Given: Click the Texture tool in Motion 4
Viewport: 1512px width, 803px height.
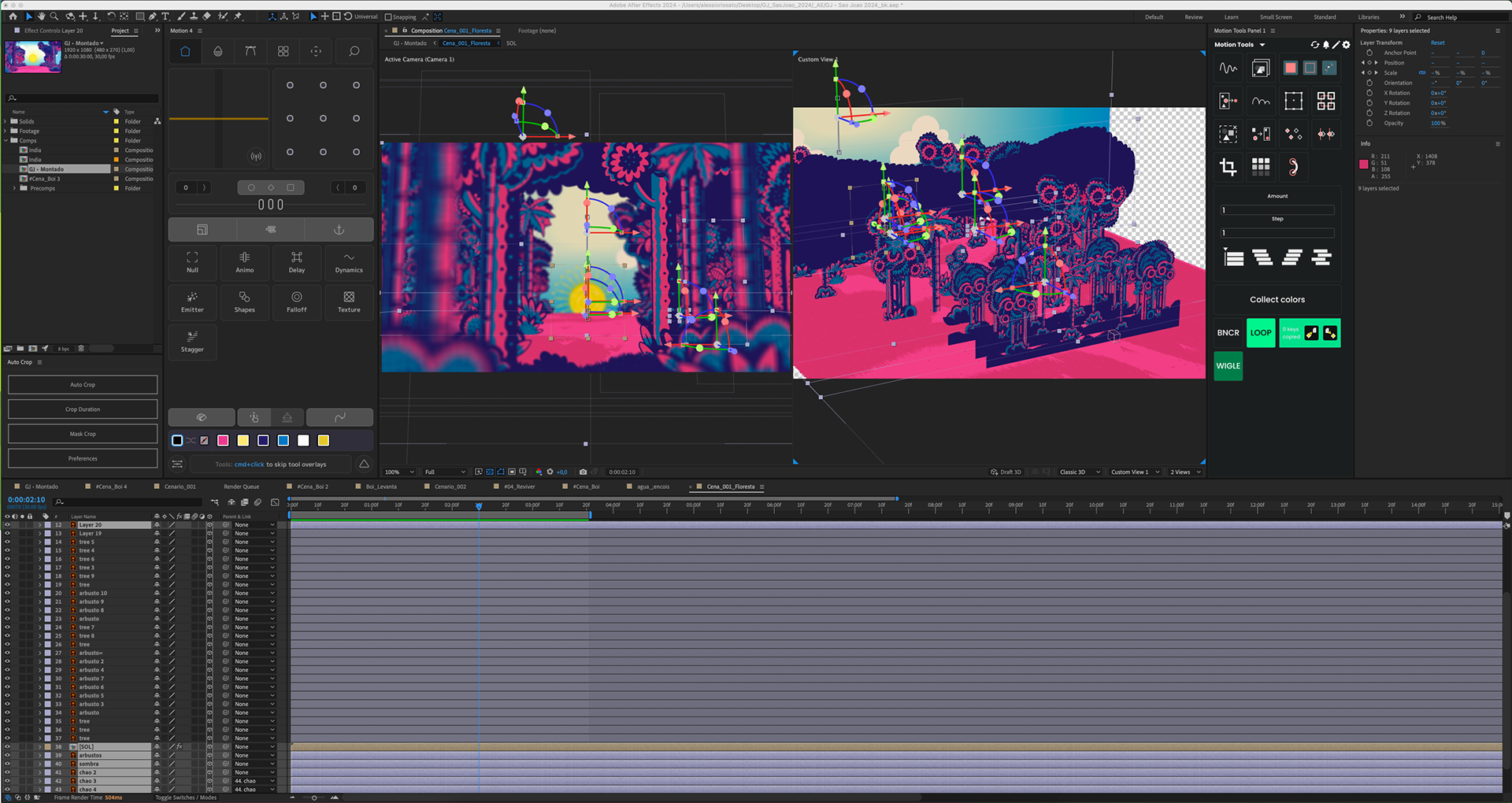Looking at the screenshot, I should (x=349, y=302).
